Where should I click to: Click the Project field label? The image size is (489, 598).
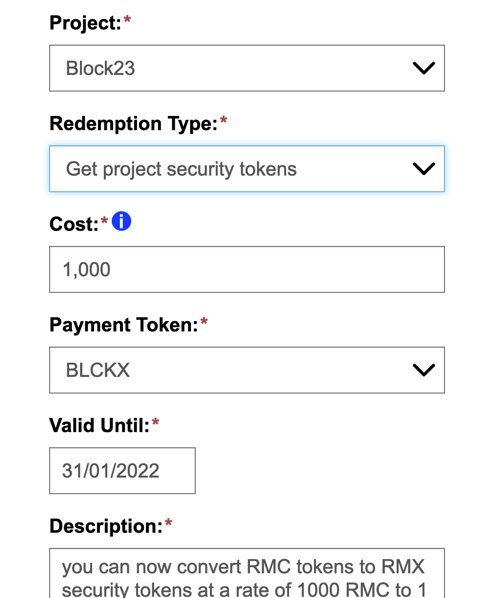click(x=85, y=23)
